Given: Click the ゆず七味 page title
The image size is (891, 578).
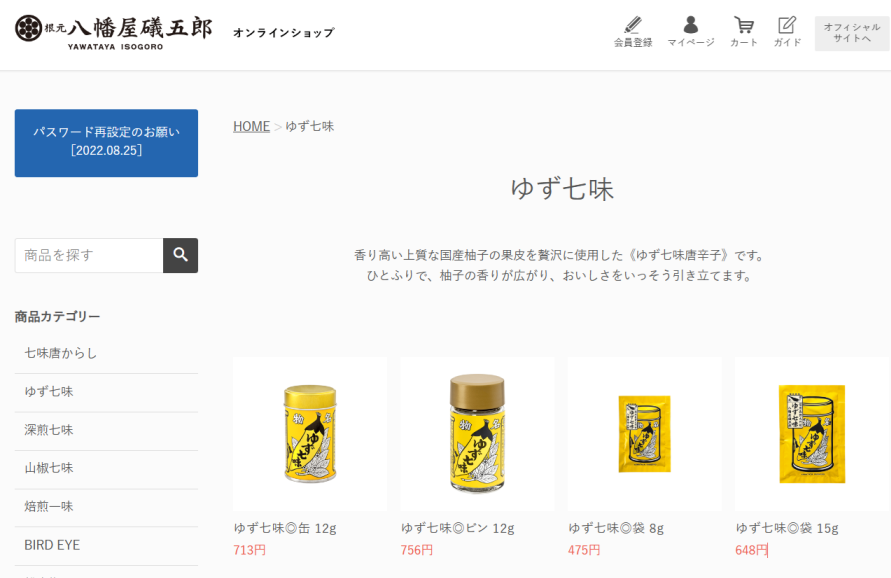Looking at the screenshot, I should (x=562, y=189).
